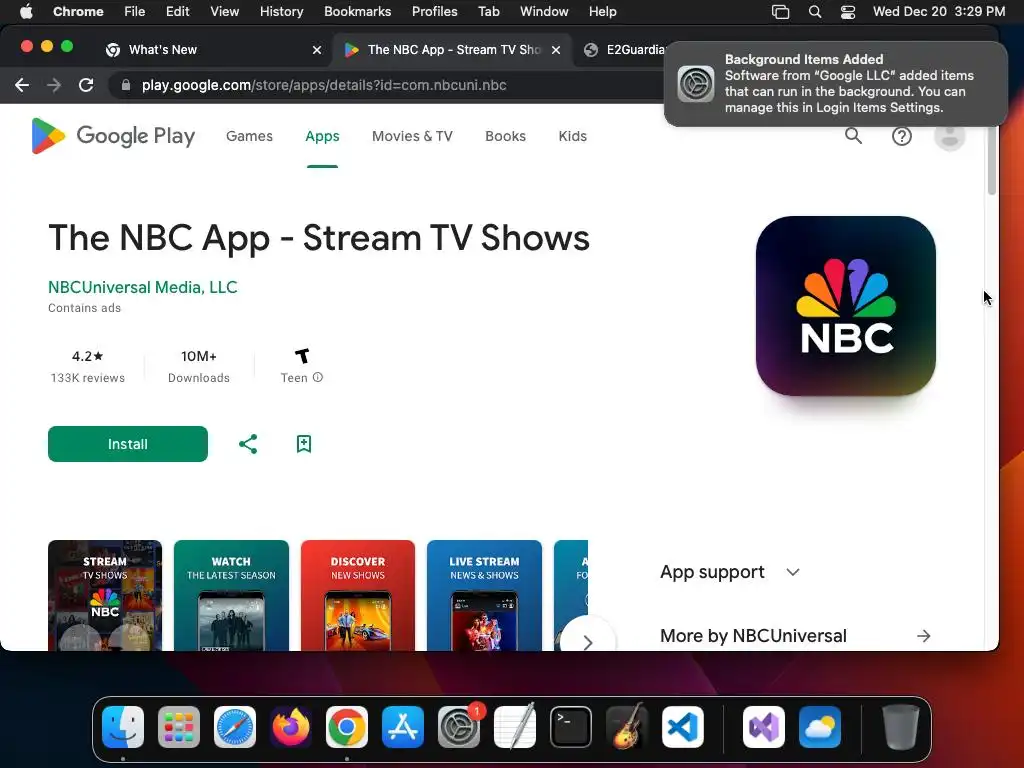Open More by NBCUniversal arrow
The width and height of the screenshot is (1024, 768).
923,636
